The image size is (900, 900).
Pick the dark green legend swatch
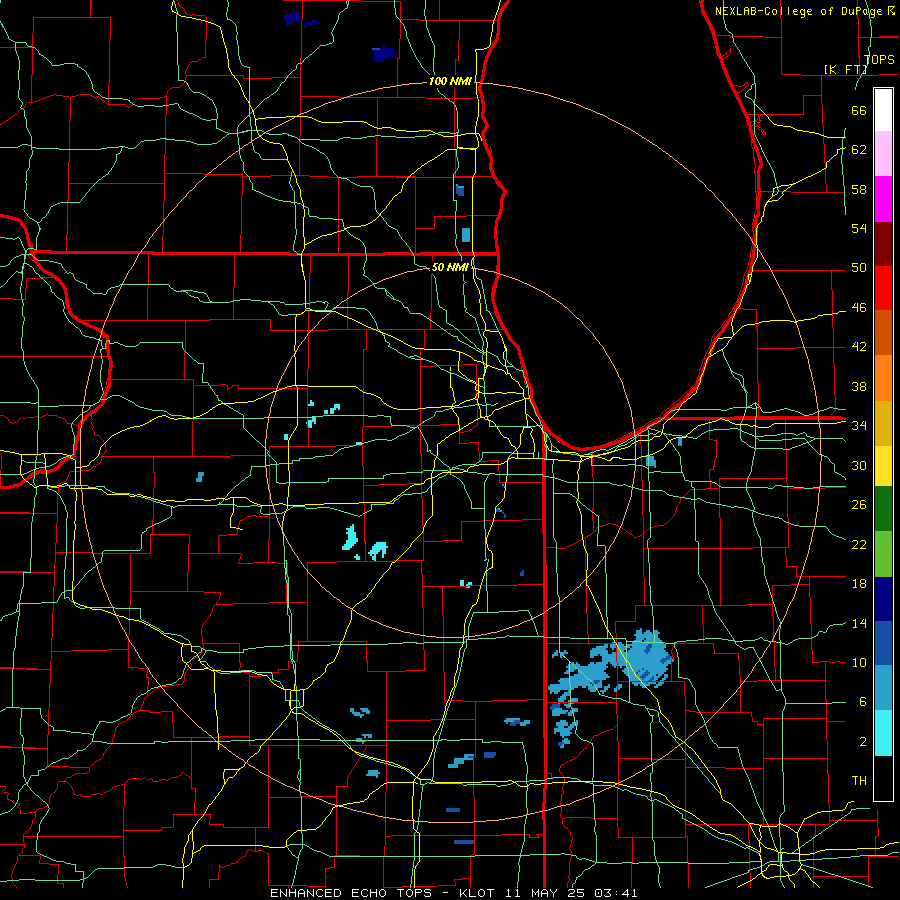click(883, 509)
